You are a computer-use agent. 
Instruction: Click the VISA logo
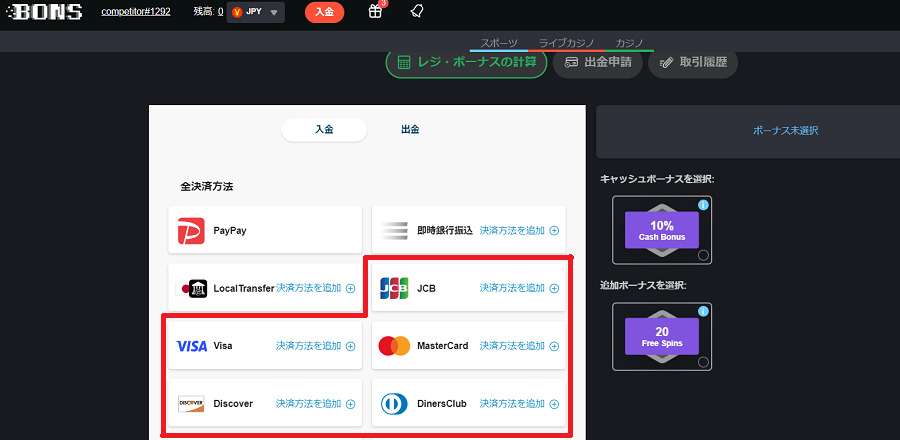click(x=192, y=346)
